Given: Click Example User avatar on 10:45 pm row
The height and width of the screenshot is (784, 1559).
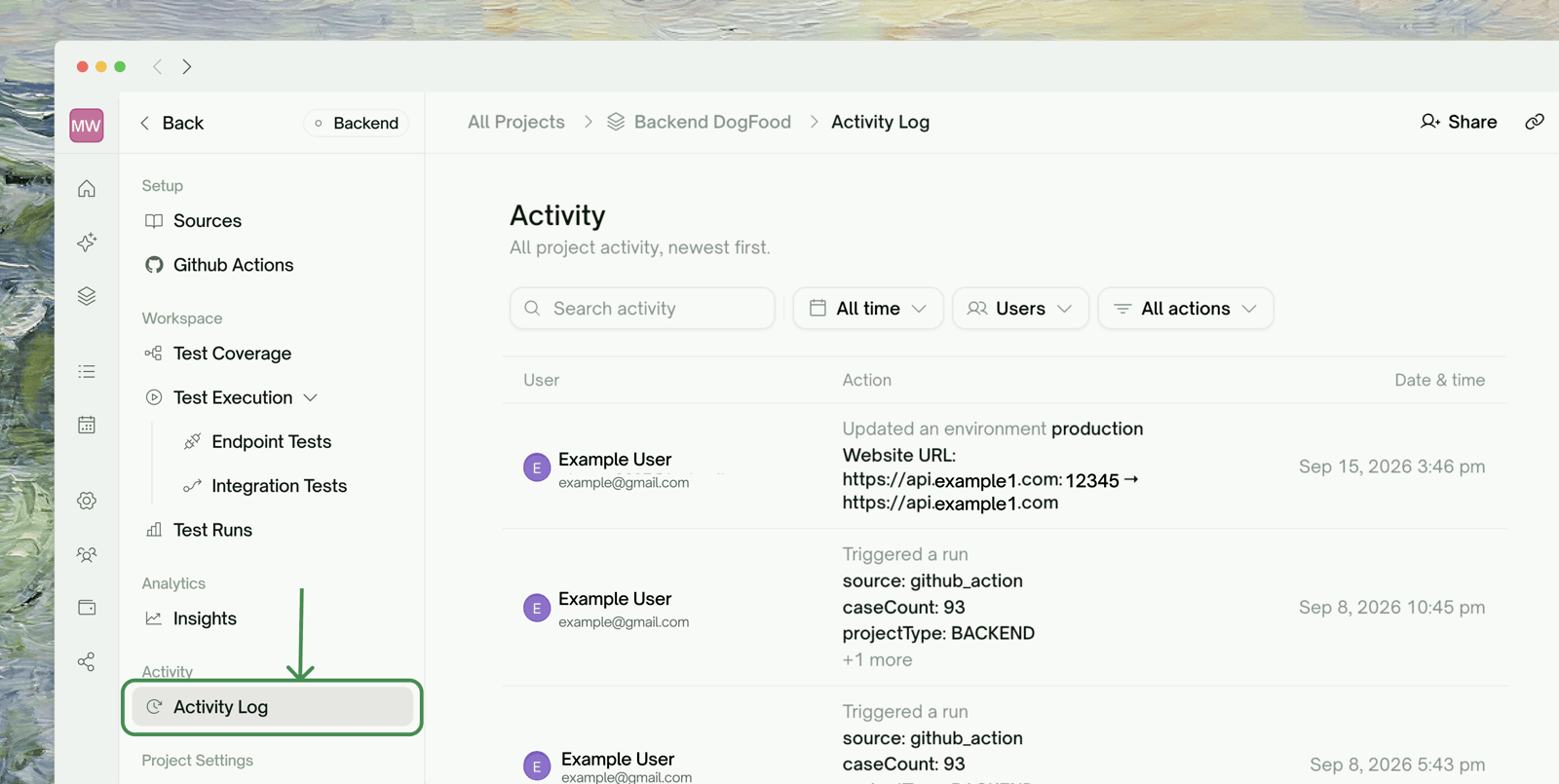Looking at the screenshot, I should click(x=537, y=608).
